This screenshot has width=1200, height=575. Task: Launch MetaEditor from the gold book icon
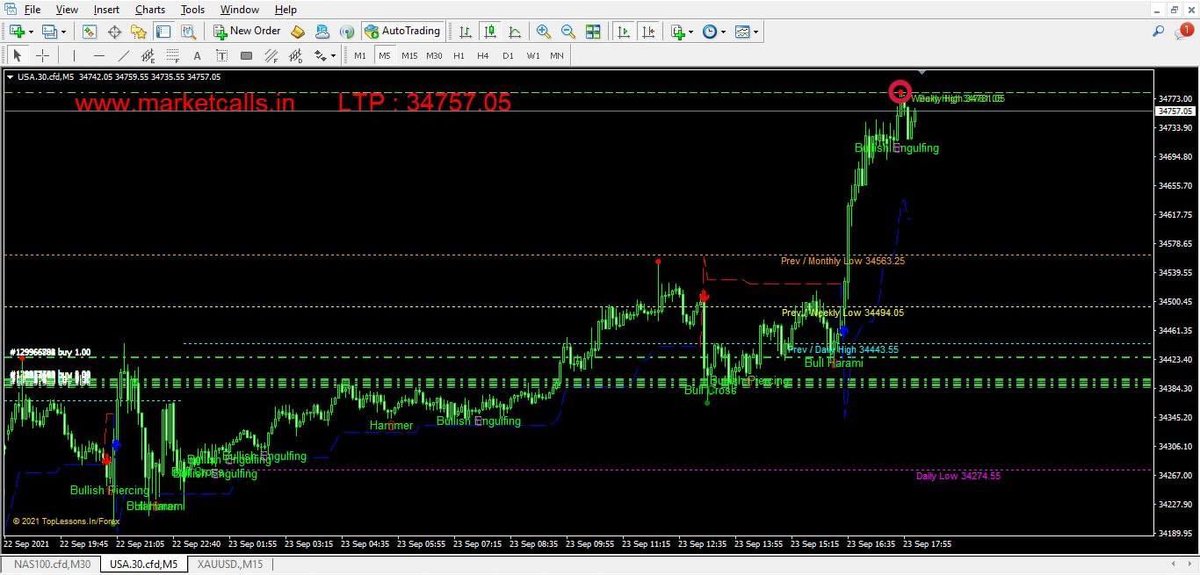tap(297, 31)
